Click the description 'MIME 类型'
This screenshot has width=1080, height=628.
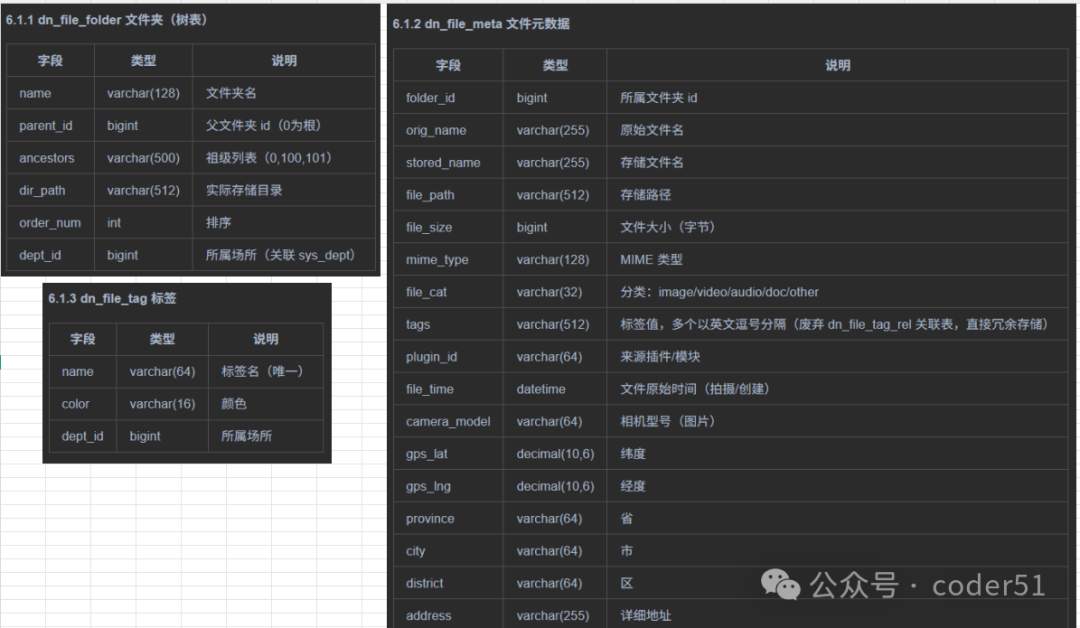pos(651,260)
